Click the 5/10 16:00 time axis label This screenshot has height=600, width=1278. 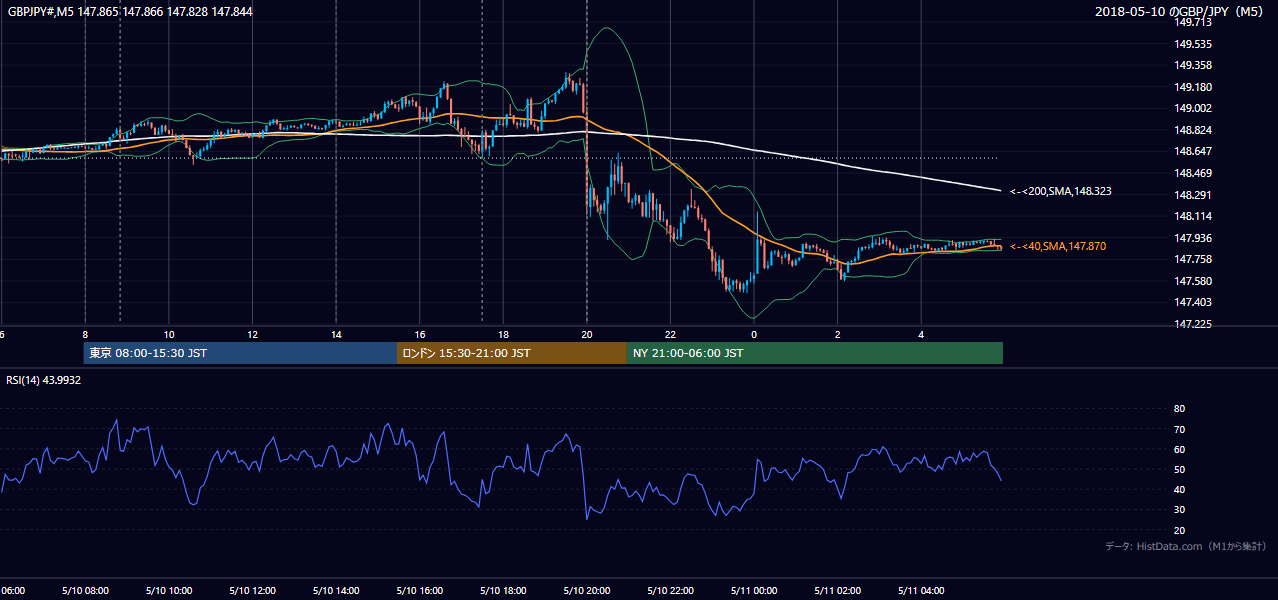[x=420, y=591]
